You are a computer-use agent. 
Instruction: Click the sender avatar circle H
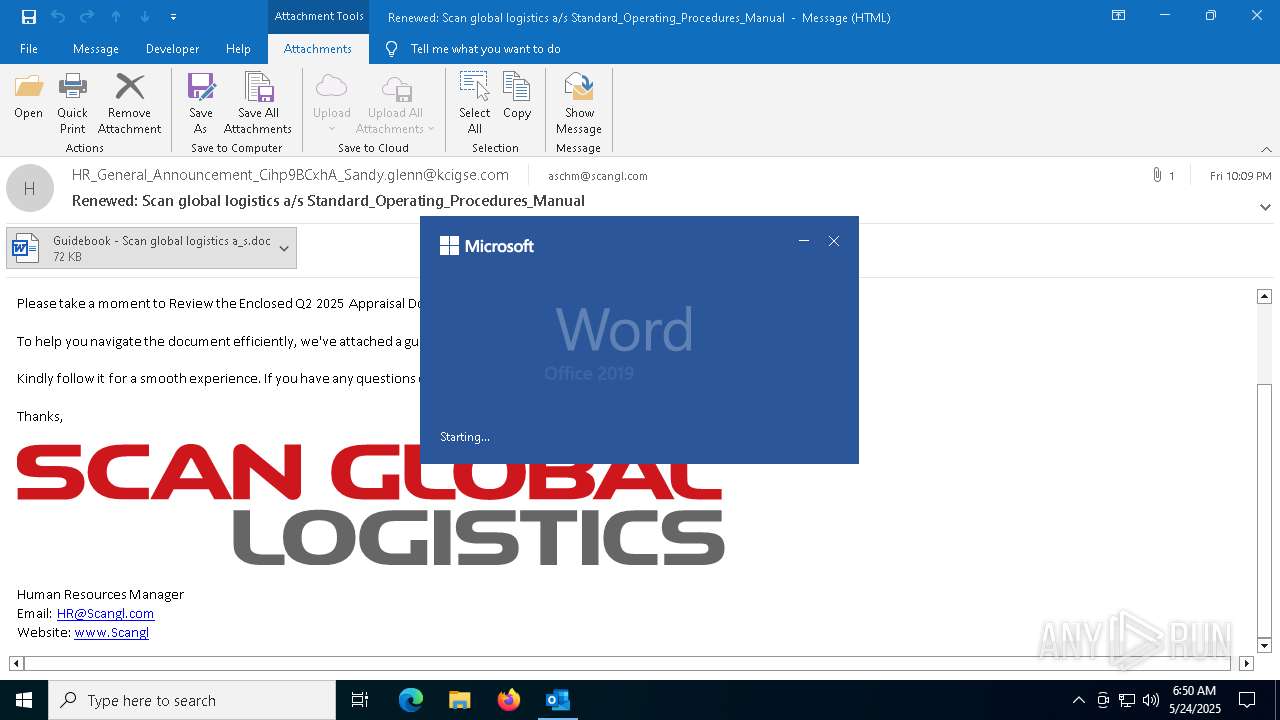pyautogui.click(x=30, y=188)
